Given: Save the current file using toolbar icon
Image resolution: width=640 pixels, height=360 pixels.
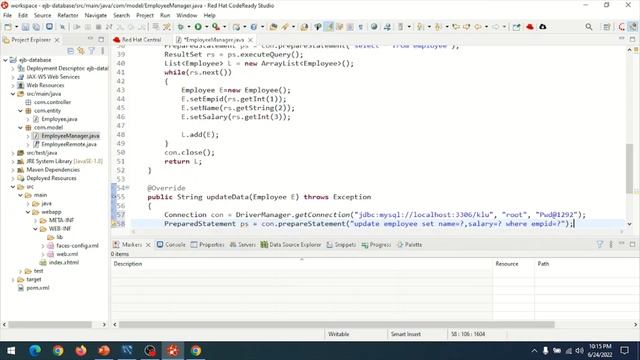Looking at the screenshot, I should point(25,27).
